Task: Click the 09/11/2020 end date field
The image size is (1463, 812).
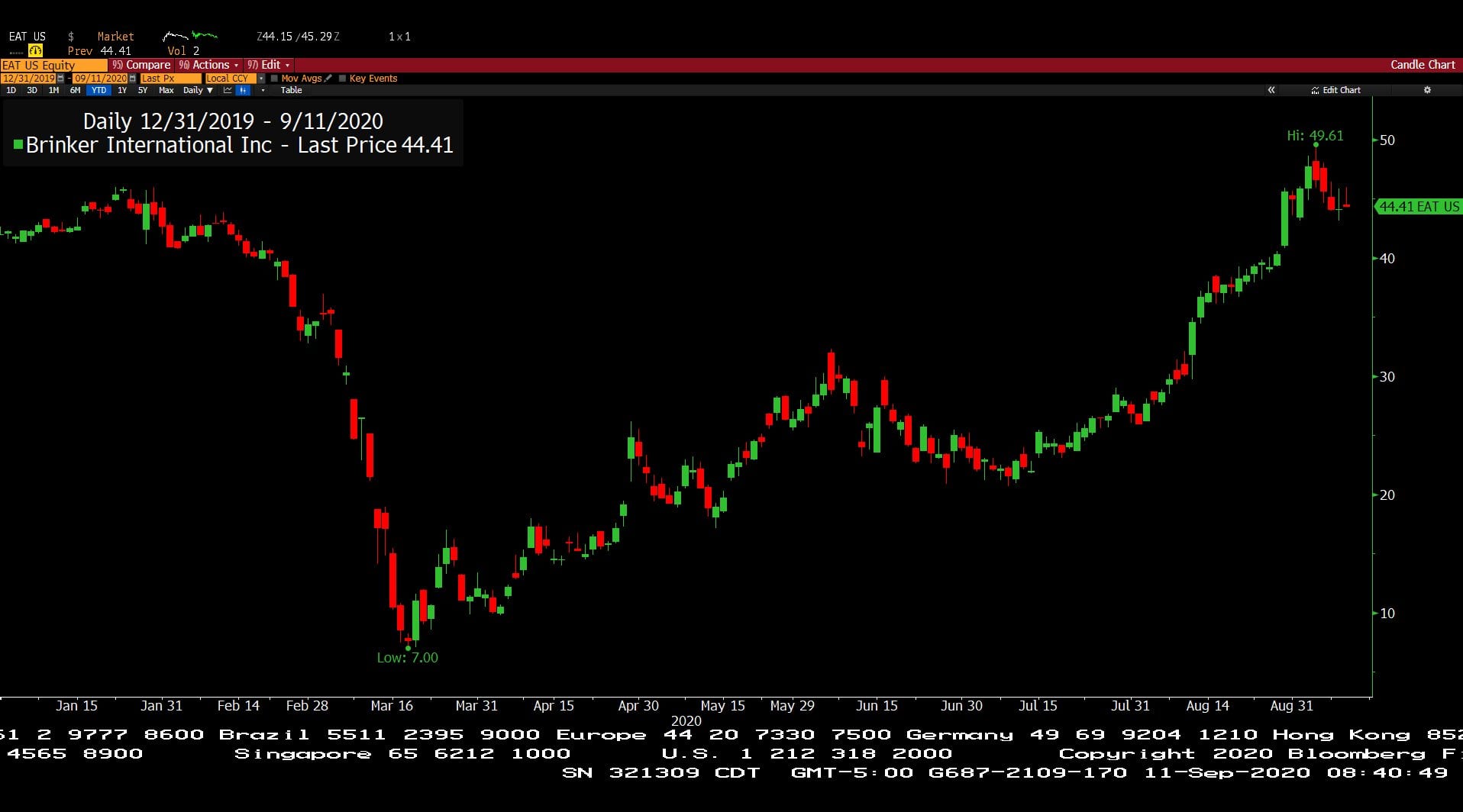Action: coord(100,79)
